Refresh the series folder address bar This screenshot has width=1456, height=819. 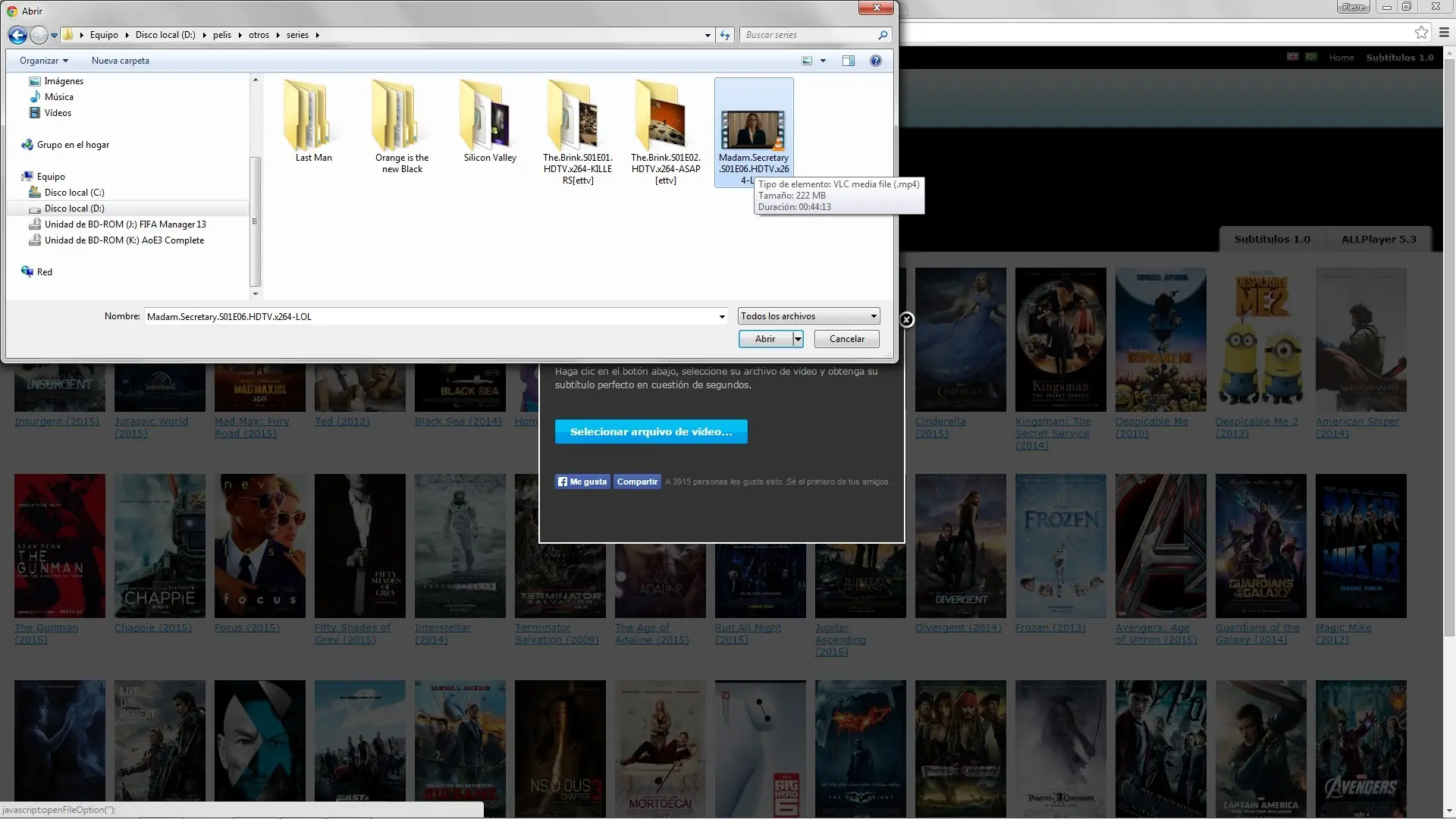tap(725, 35)
